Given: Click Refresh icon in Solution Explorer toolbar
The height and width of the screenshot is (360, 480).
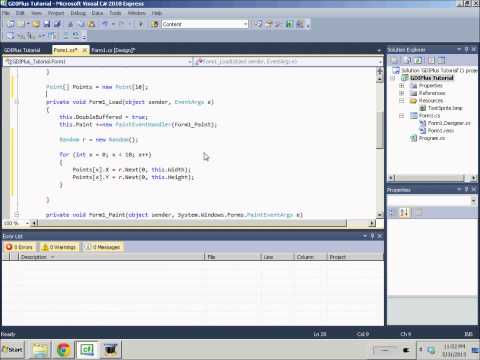Looking at the screenshot, I should tap(418, 60).
